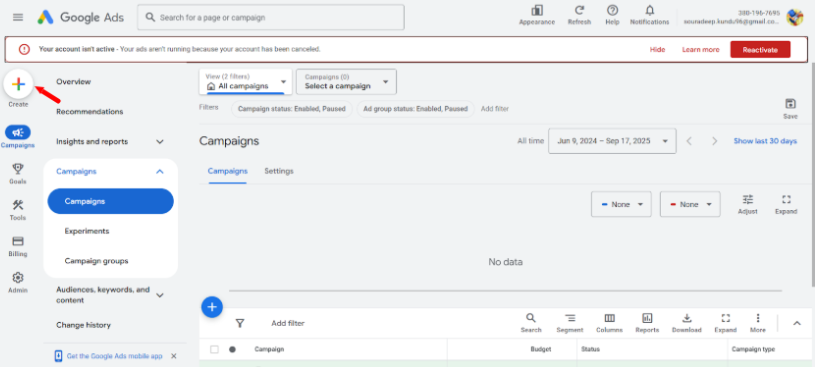Open the Select a campaign dropdown
Screen dimensions: 815x367
[x=346, y=82]
